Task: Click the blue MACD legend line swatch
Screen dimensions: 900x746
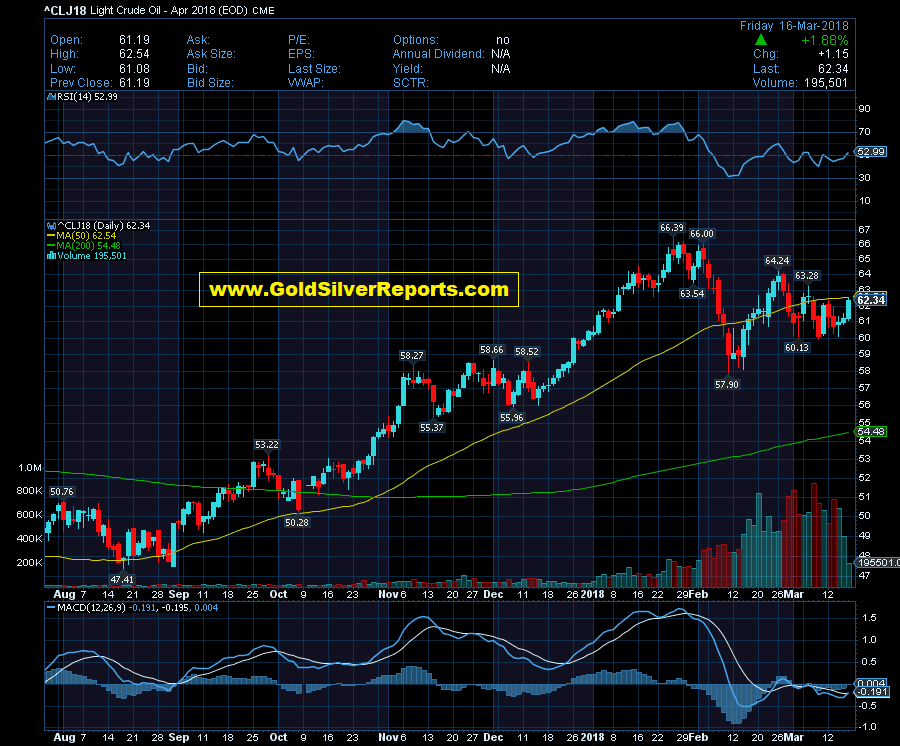Action: pos(51,608)
